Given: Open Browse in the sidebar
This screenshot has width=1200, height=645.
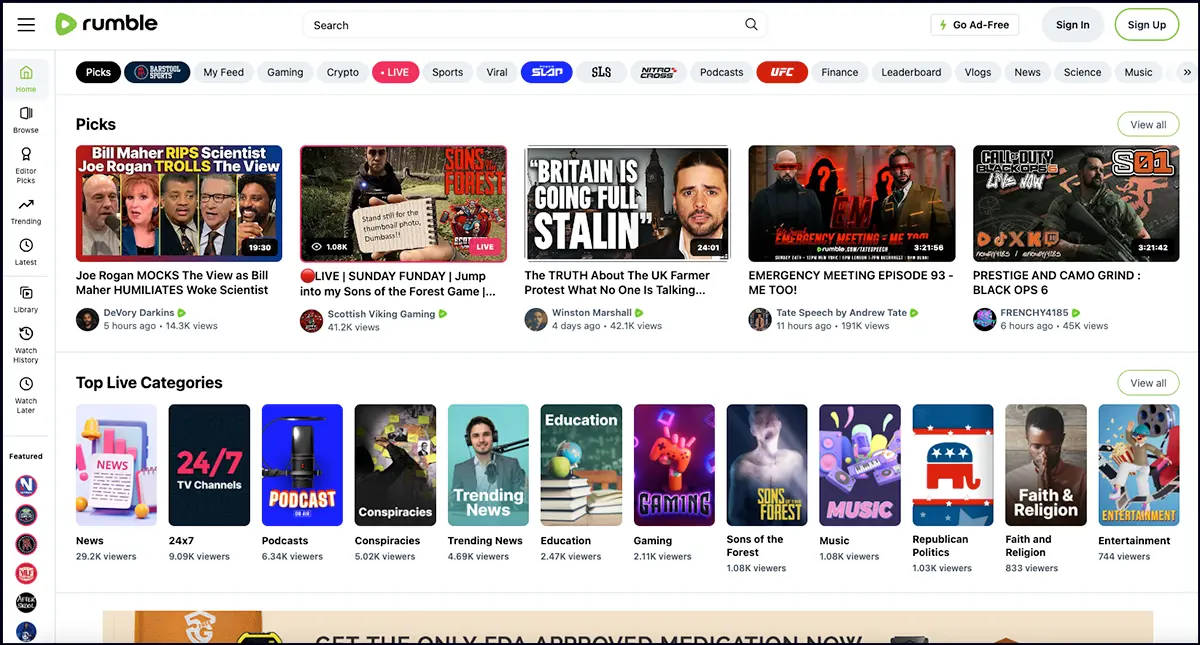Looking at the screenshot, I should (26, 120).
